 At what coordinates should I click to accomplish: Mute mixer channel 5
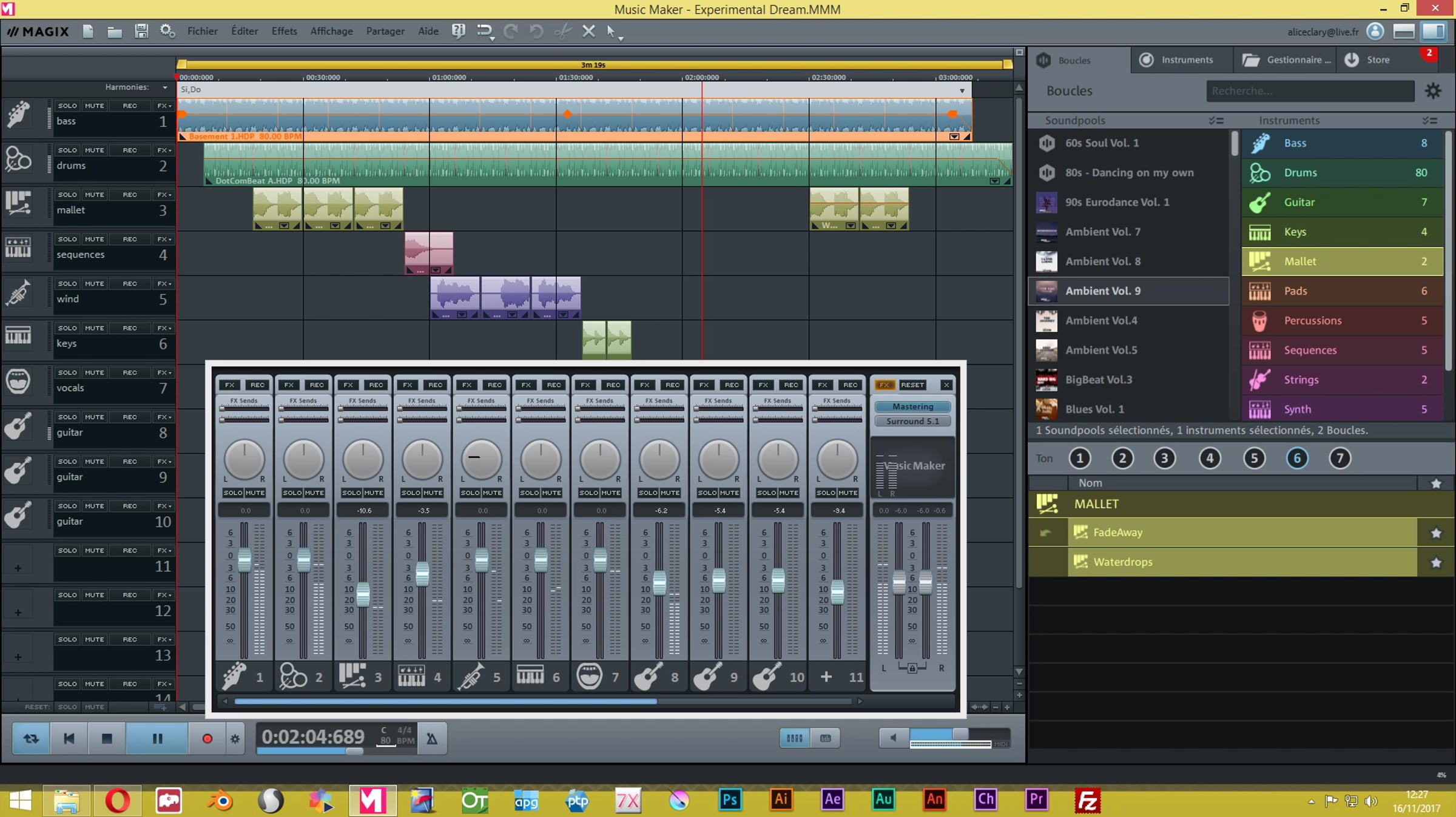(492, 493)
